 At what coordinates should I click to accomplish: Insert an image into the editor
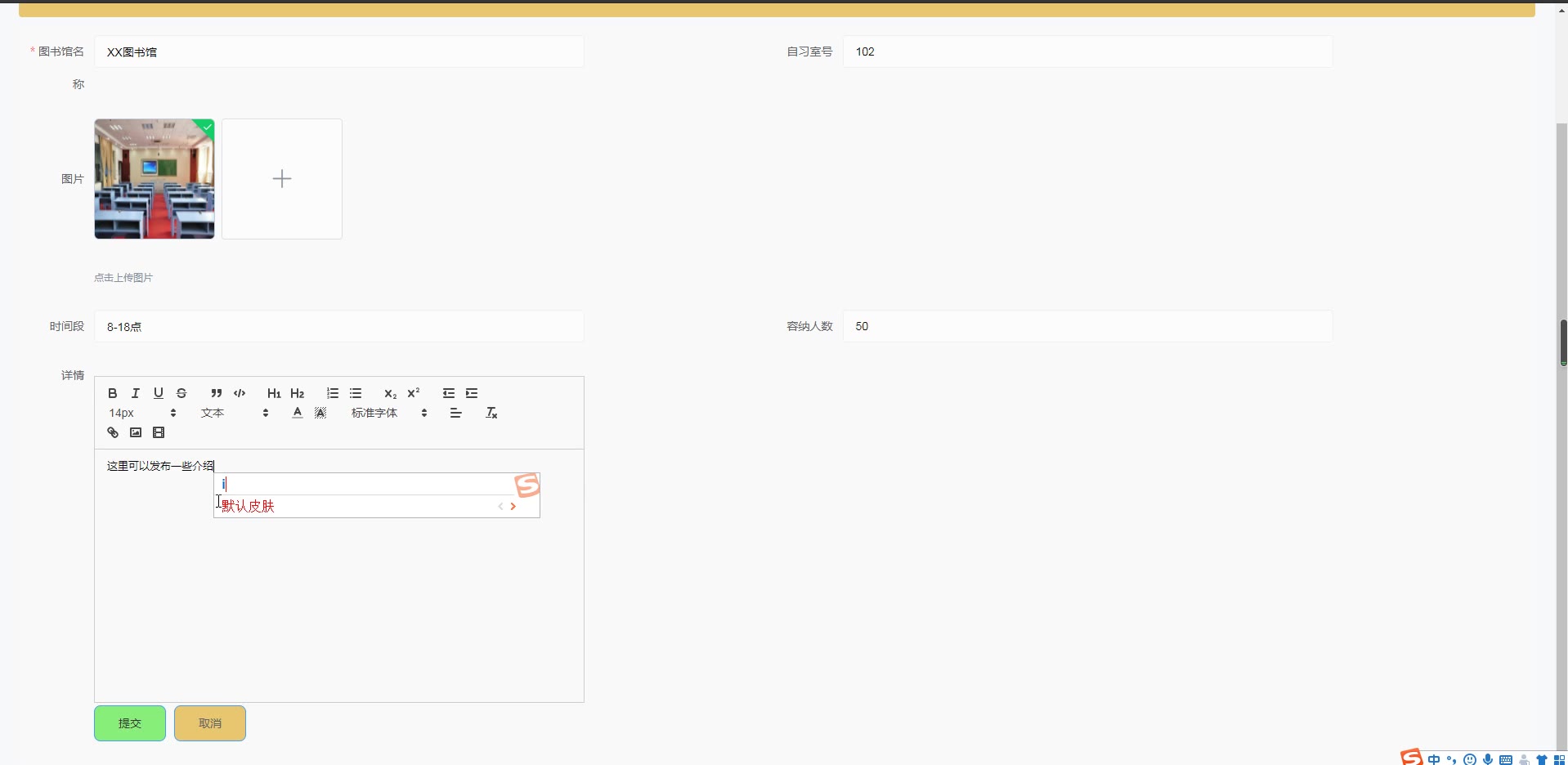coord(136,432)
